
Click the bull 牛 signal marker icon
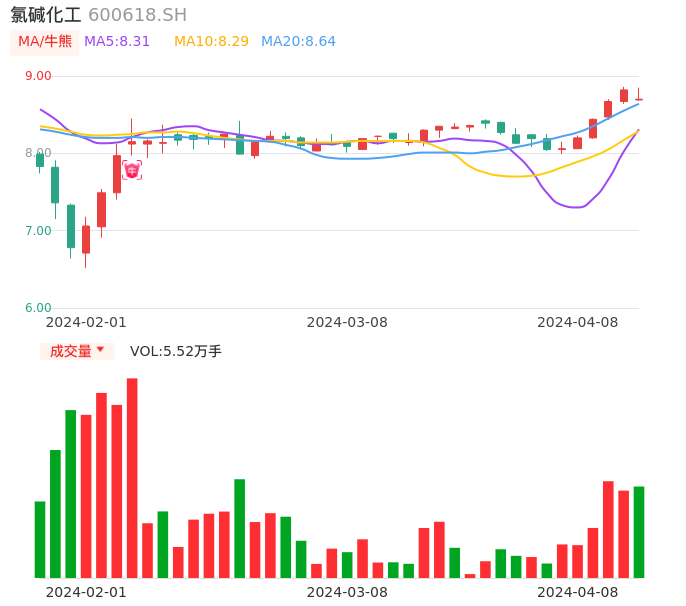coord(132,170)
